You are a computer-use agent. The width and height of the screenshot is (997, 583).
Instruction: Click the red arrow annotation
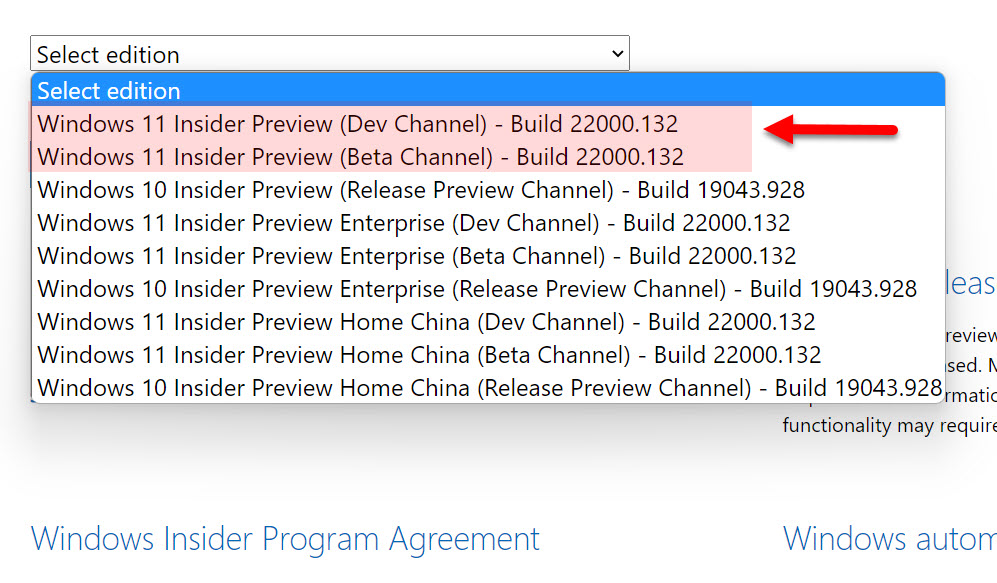tap(831, 129)
